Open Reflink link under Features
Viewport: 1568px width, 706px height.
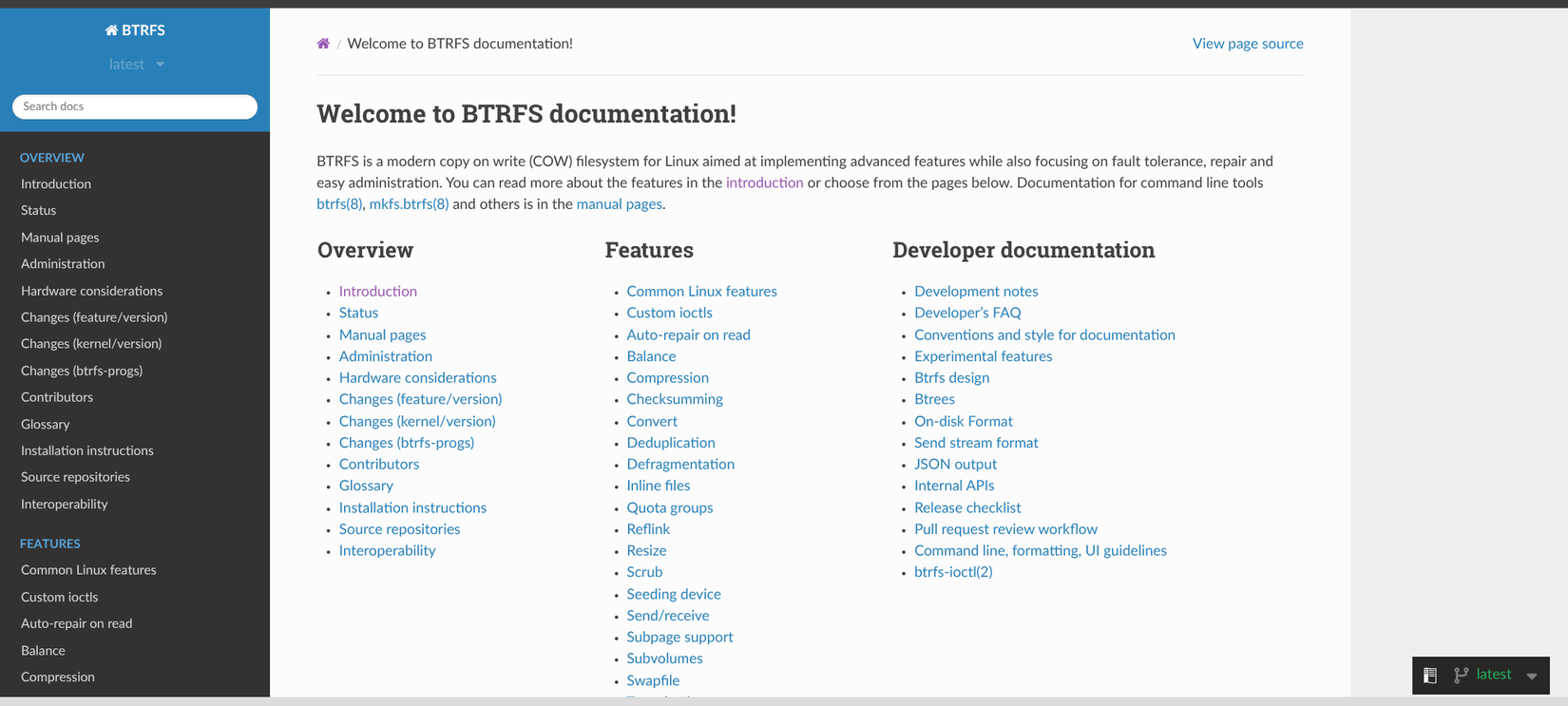tap(648, 529)
